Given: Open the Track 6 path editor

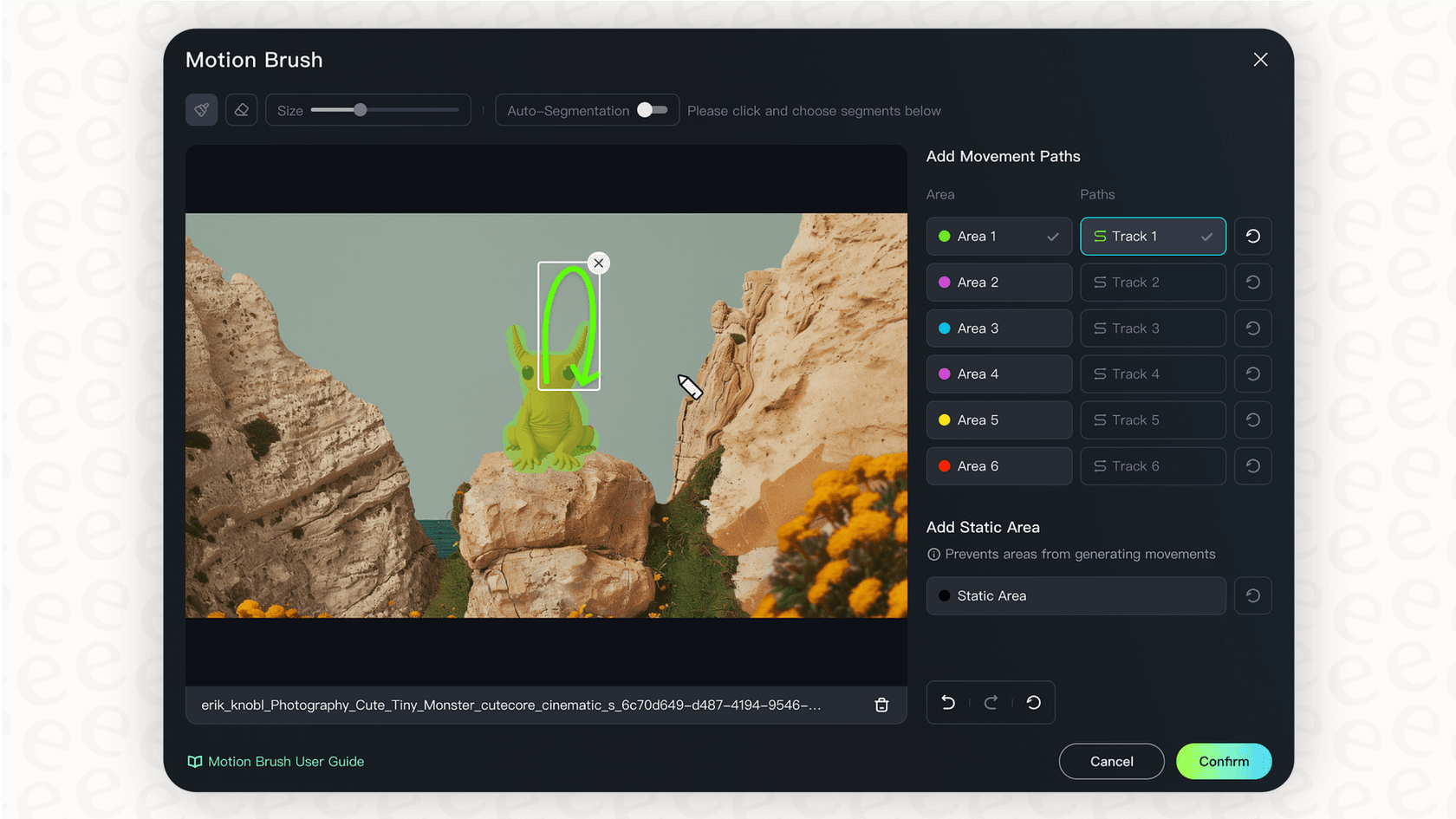Looking at the screenshot, I should (1153, 465).
